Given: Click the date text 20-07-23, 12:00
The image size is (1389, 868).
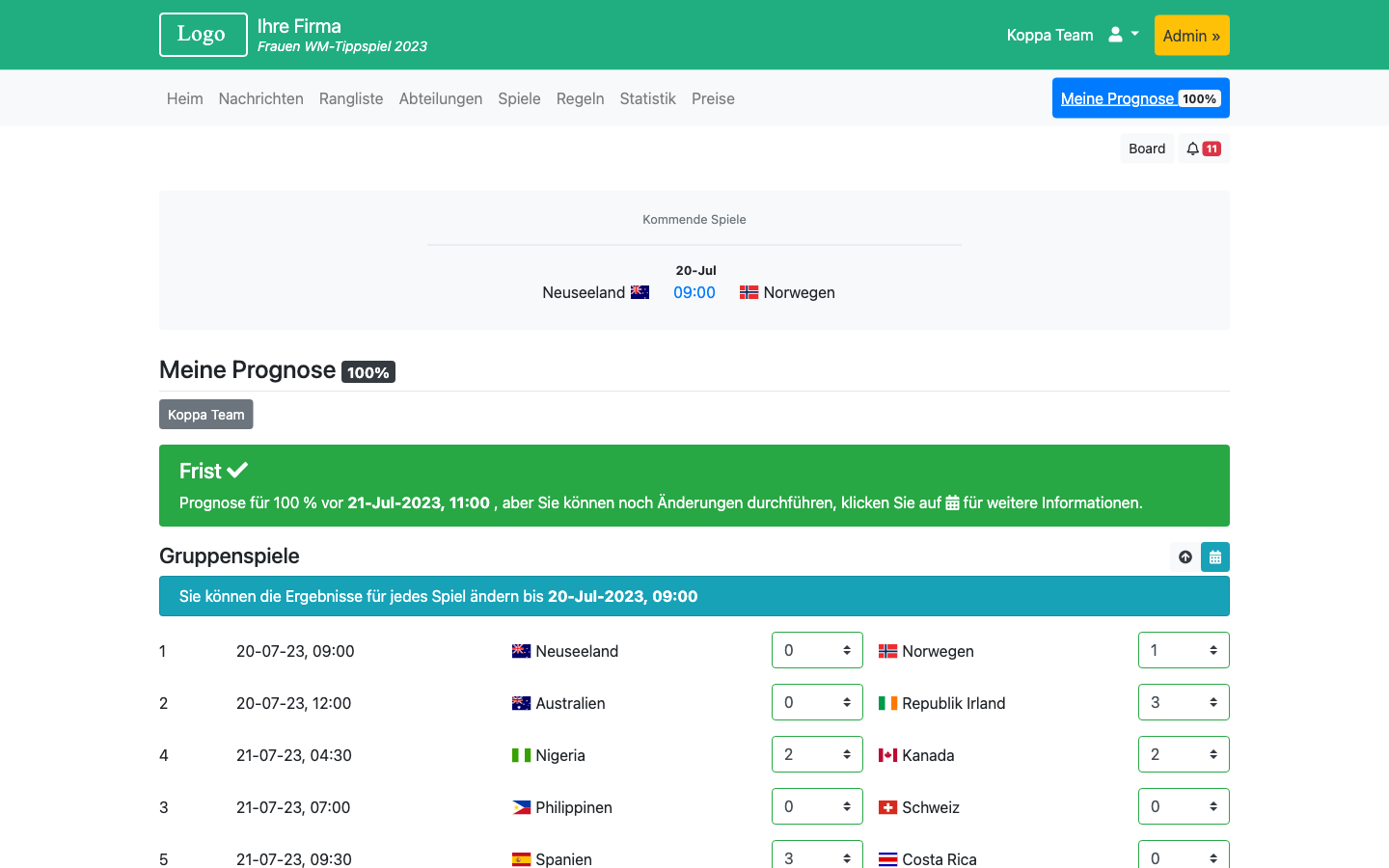Looking at the screenshot, I should tap(294, 703).
